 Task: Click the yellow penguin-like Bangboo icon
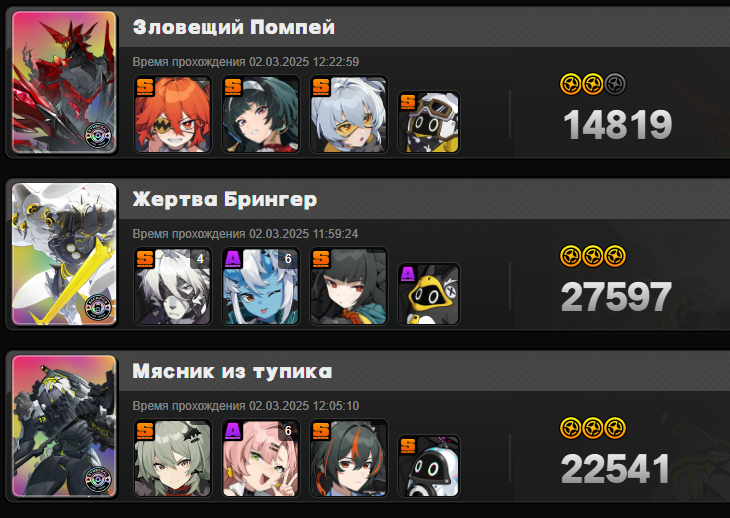(429, 294)
